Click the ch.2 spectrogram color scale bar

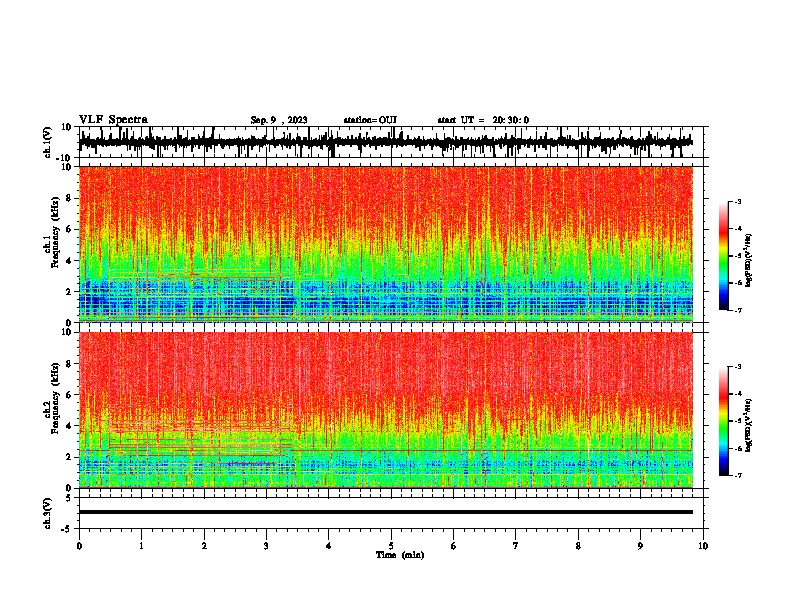(724, 421)
